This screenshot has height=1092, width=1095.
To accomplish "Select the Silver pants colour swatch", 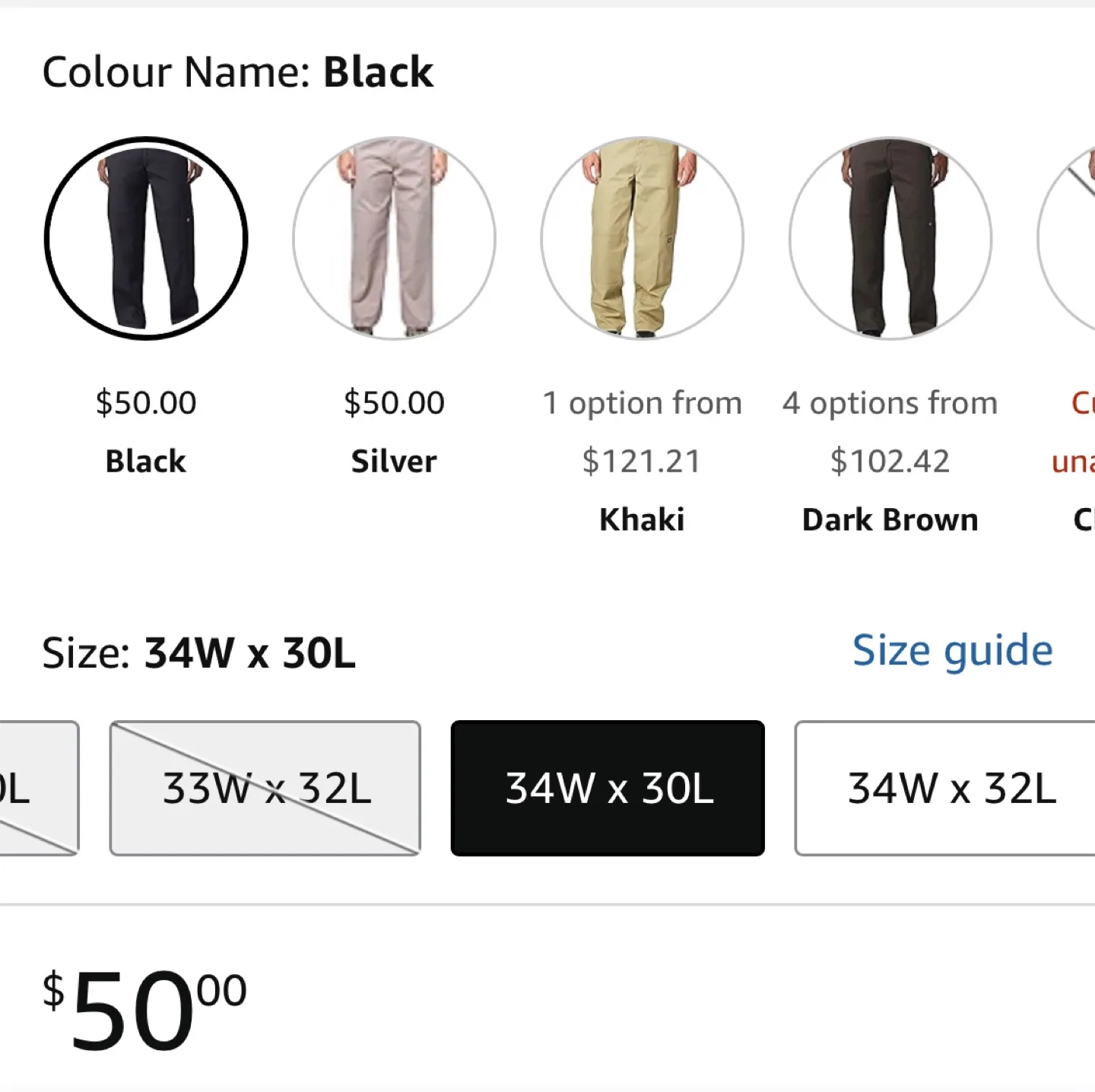I will coord(394,238).
